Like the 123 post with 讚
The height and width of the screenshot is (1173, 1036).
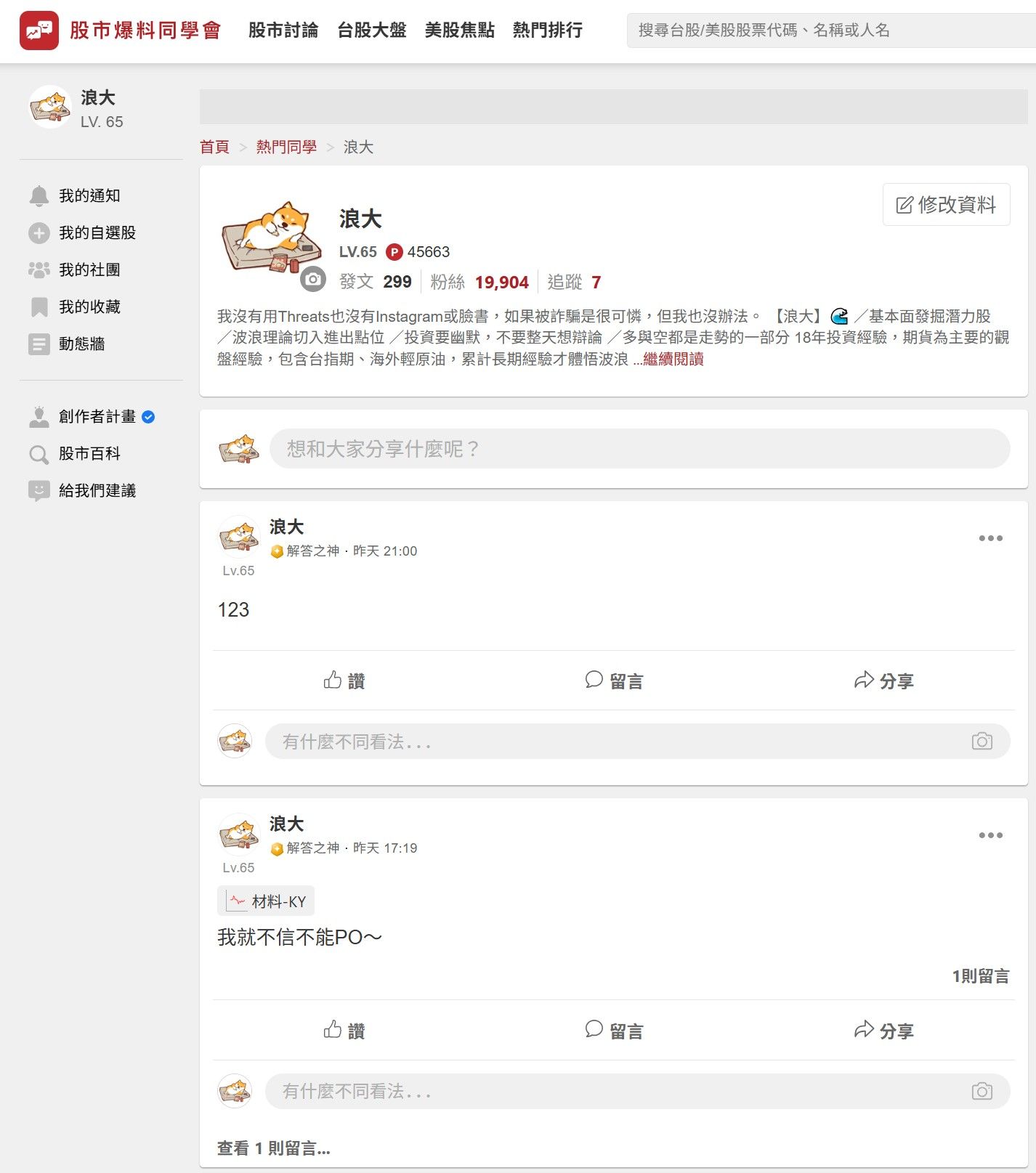(344, 681)
